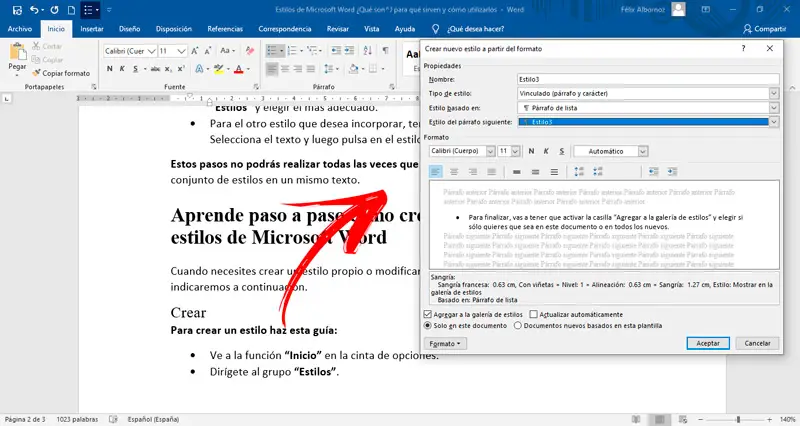
Task: Toggle the paragraph marks (¶) icon
Action: point(385,49)
